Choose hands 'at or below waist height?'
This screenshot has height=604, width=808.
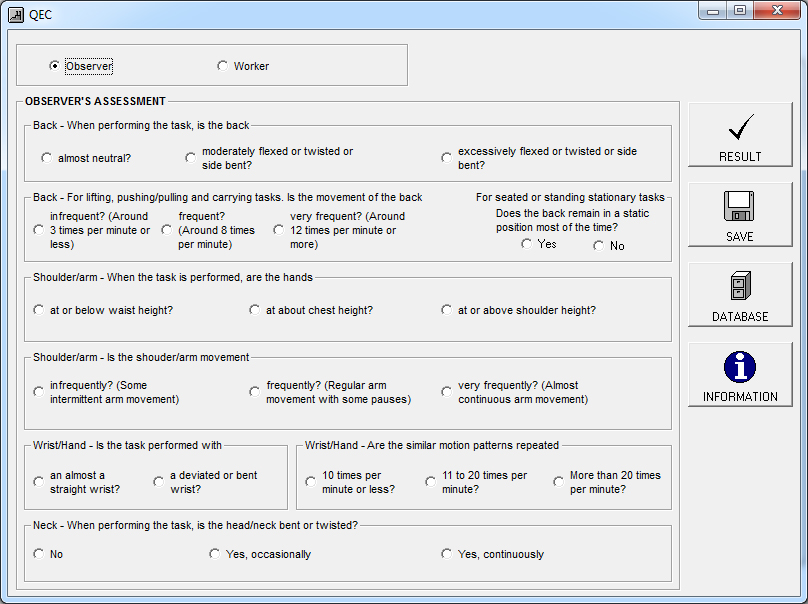(39, 310)
